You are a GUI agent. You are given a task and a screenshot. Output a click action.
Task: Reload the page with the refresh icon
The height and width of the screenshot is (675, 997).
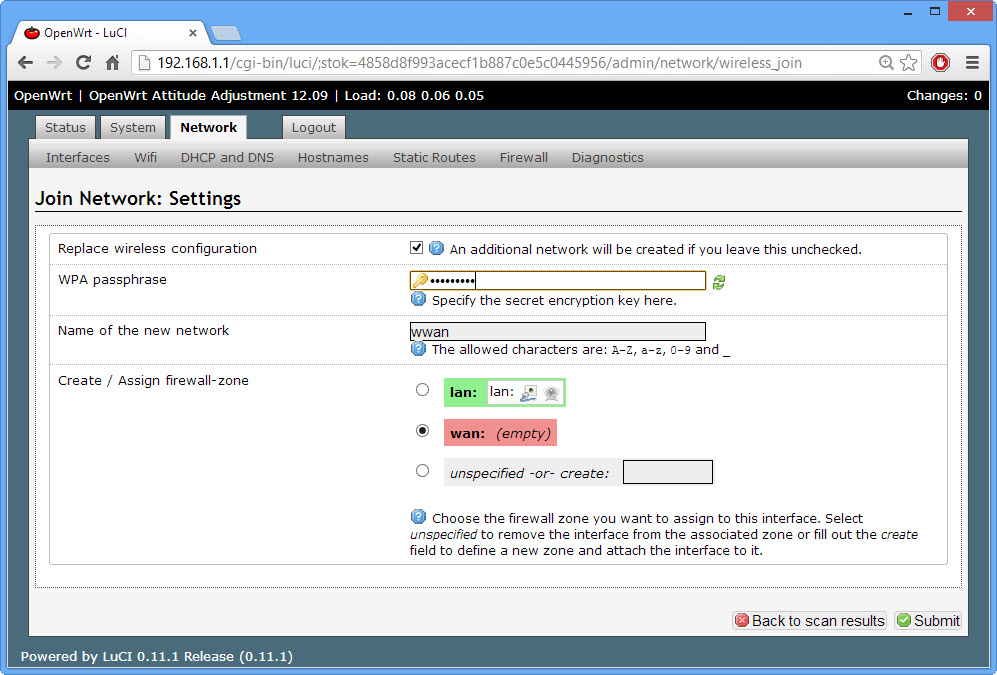tap(83, 62)
